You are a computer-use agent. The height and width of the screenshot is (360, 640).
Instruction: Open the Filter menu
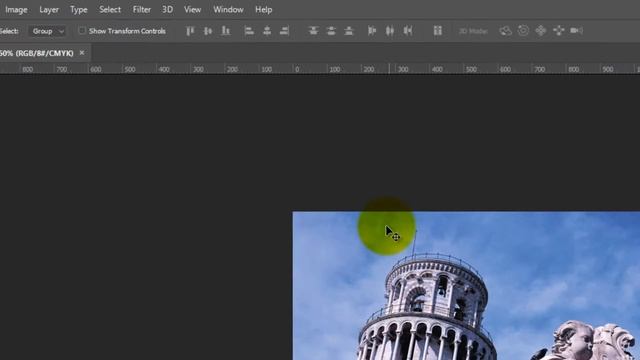point(142,9)
